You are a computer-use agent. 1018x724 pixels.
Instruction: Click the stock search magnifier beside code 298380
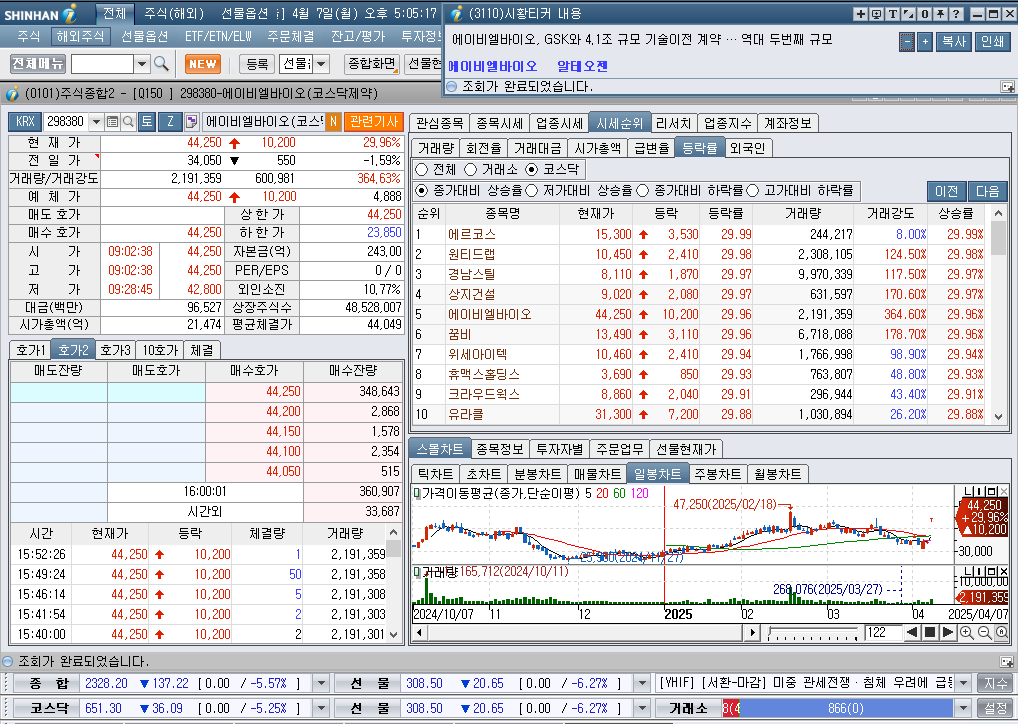pos(128,121)
